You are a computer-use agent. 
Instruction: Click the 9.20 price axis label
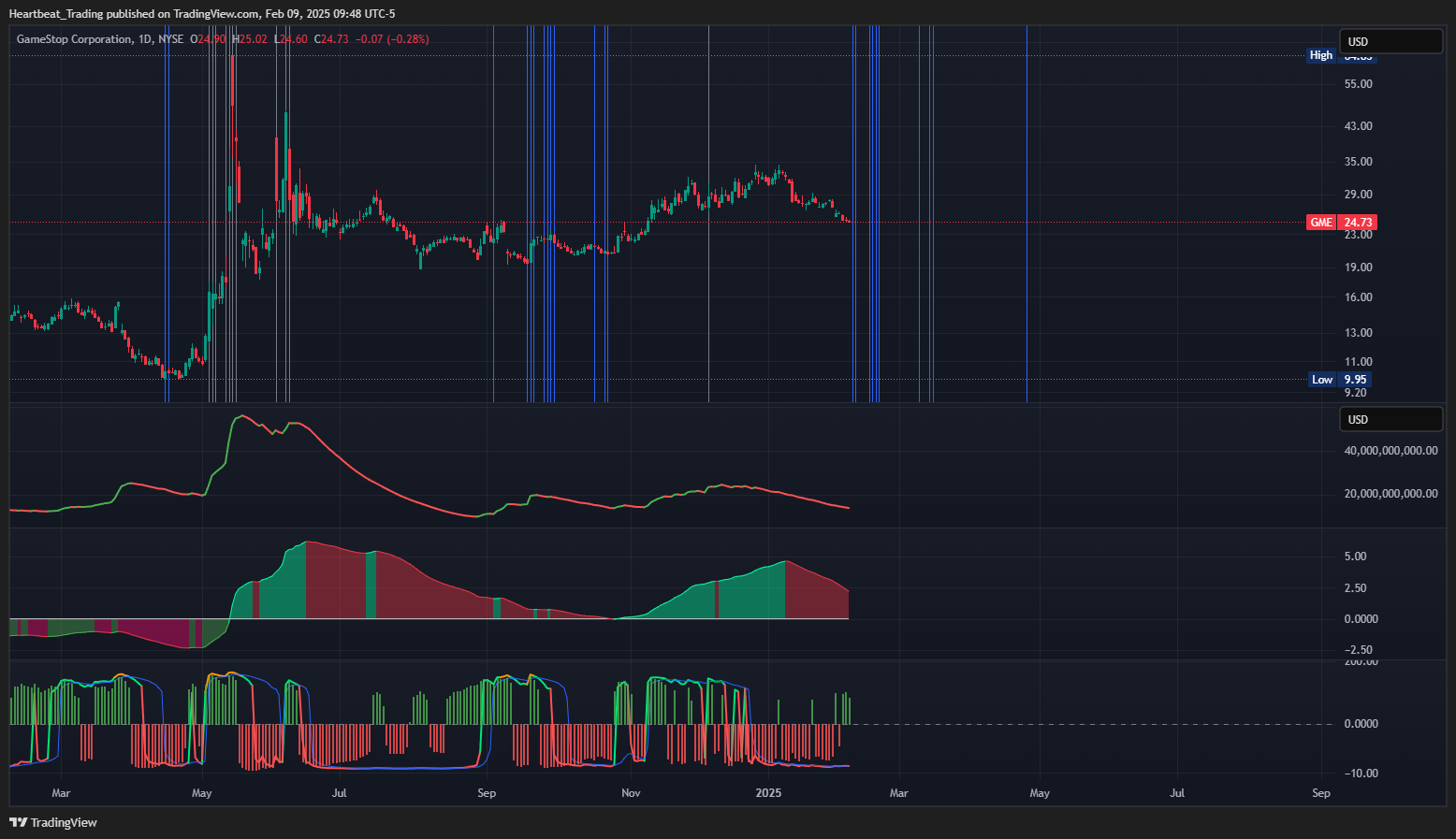[x=1355, y=393]
